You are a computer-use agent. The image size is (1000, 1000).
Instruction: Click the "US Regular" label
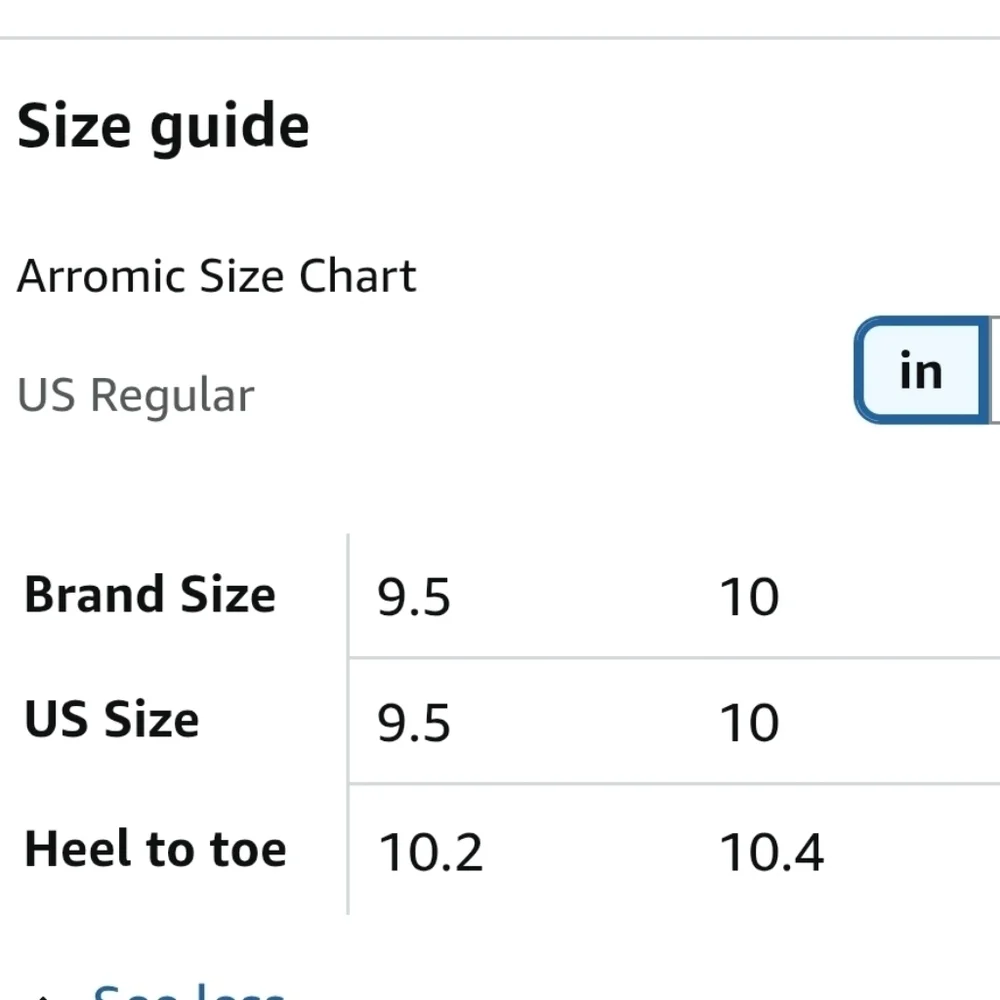point(136,395)
